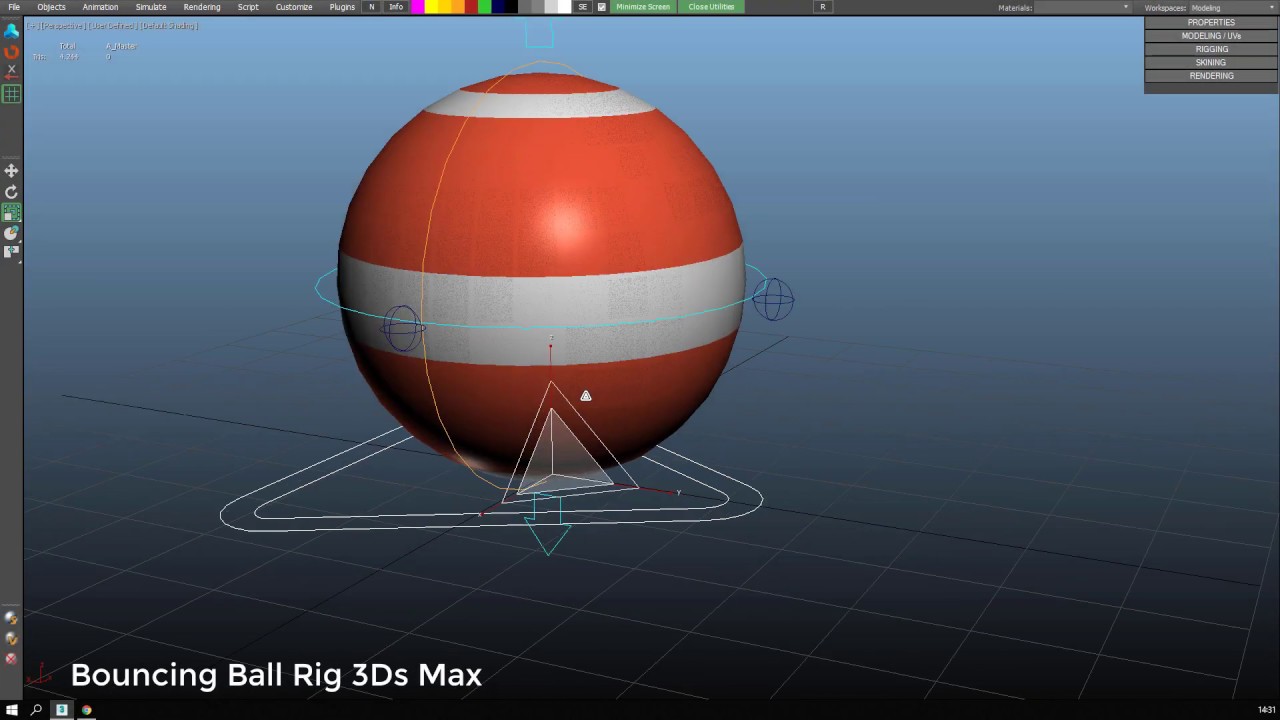Click the User Defined viewport label
This screenshot has height=720, width=1280.
tap(112, 26)
